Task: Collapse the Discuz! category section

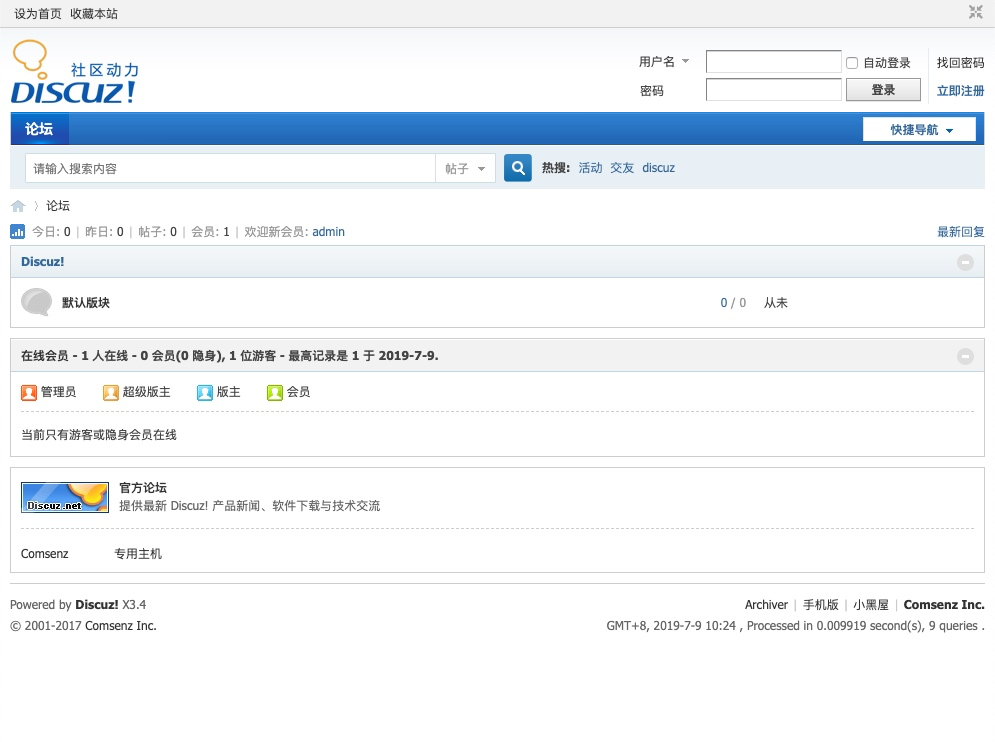Action: (x=965, y=262)
